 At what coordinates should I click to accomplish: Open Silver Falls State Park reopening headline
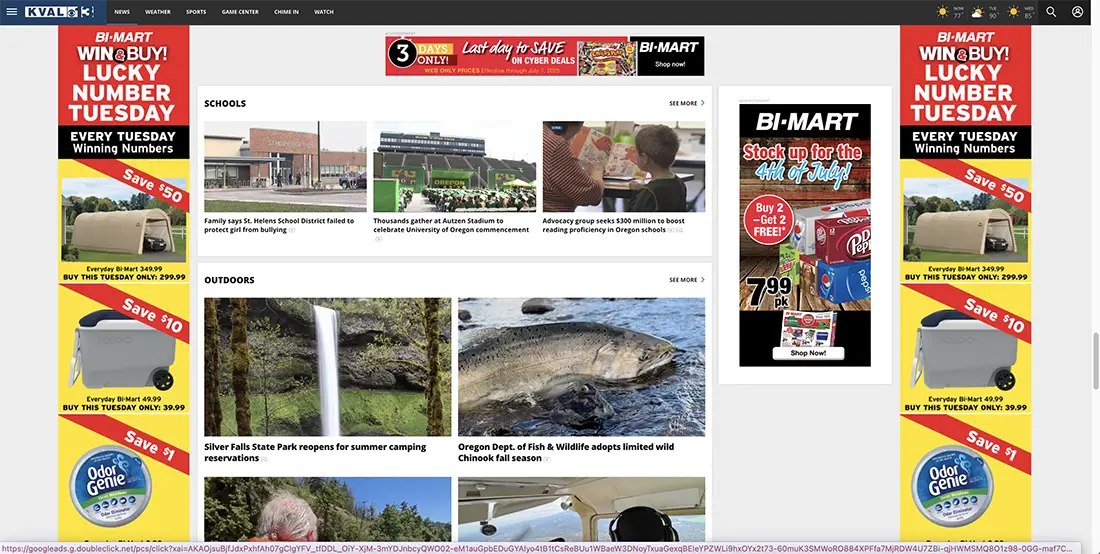click(x=315, y=452)
